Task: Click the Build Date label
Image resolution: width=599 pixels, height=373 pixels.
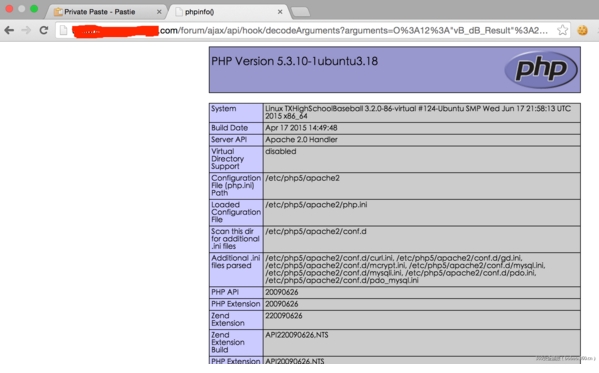Action: [230, 128]
